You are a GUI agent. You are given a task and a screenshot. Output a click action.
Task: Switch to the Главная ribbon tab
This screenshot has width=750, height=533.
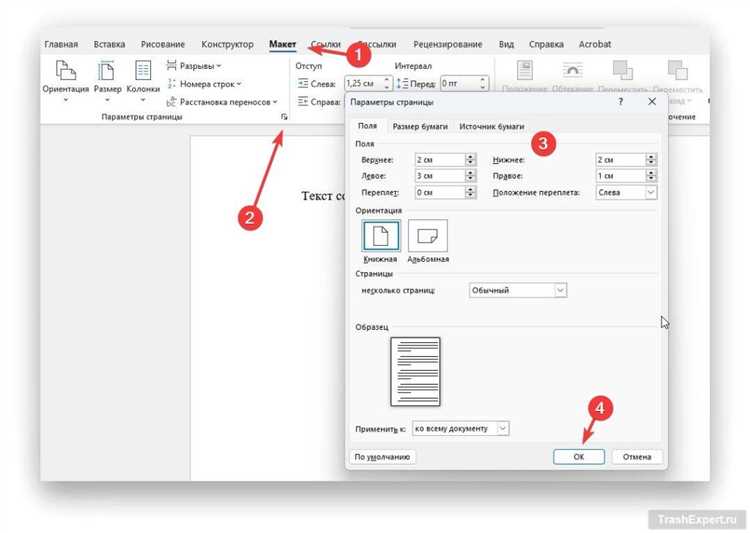[61, 44]
